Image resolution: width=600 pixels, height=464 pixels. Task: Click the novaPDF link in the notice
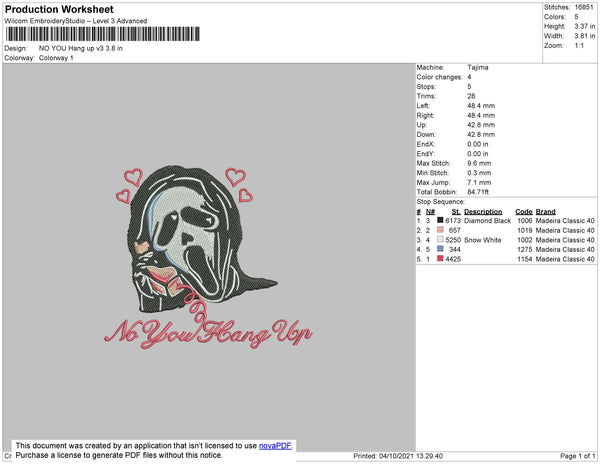pos(275,446)
